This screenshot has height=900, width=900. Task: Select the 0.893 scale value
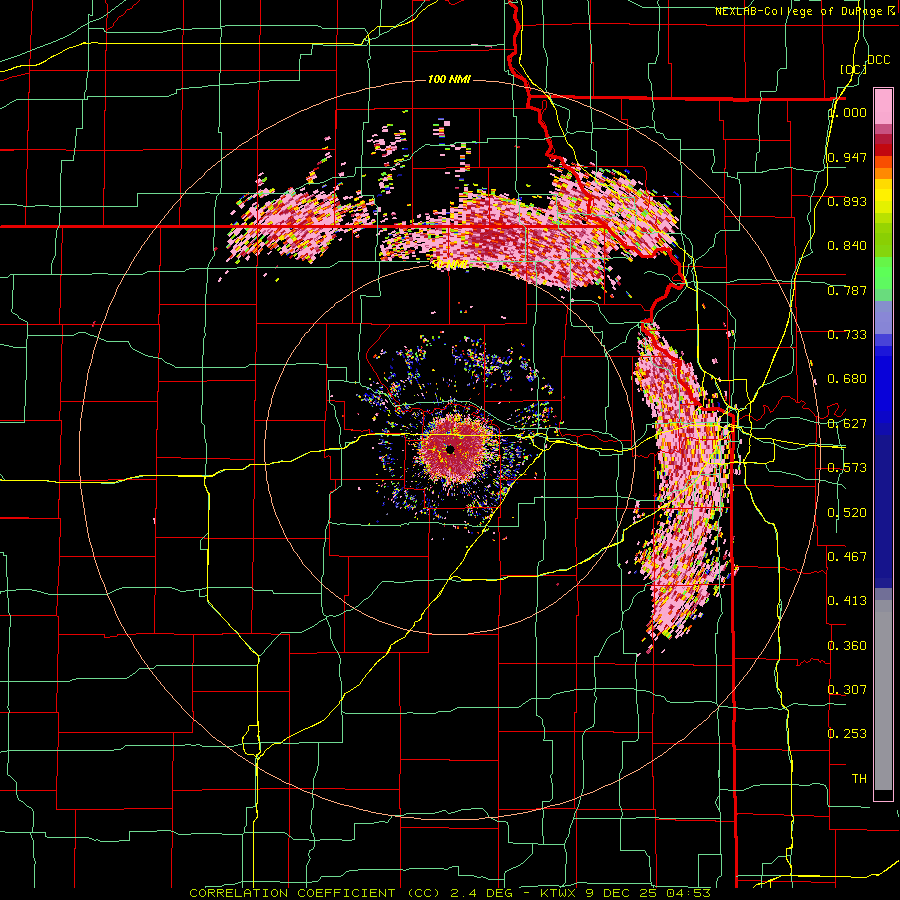tap(847, 201)
